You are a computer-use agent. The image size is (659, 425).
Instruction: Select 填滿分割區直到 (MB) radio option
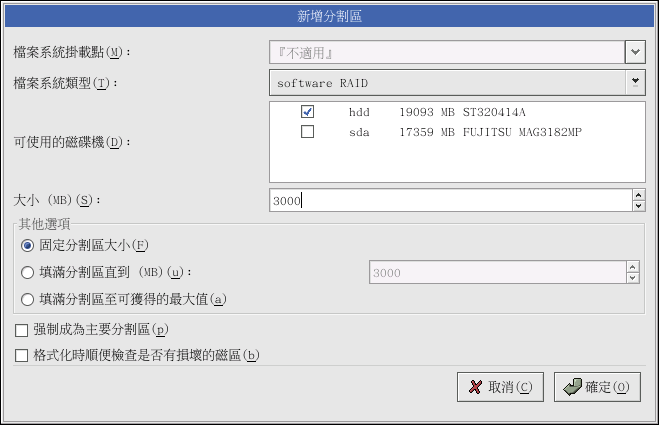[27, 271]
